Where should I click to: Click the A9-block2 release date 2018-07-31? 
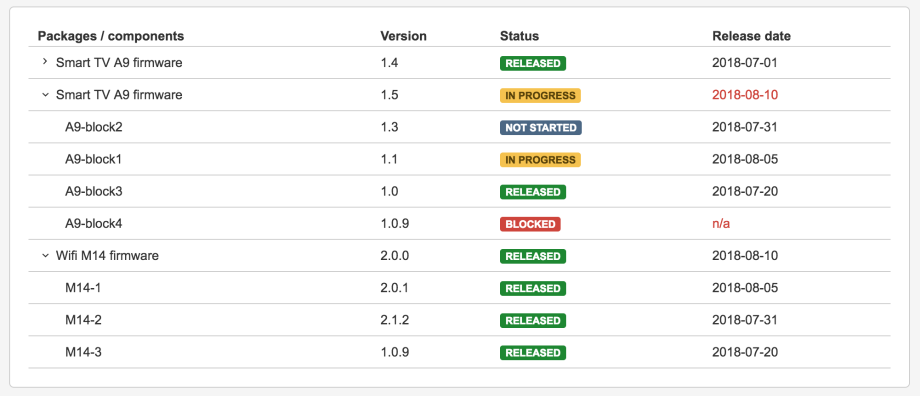click(745, 127)
